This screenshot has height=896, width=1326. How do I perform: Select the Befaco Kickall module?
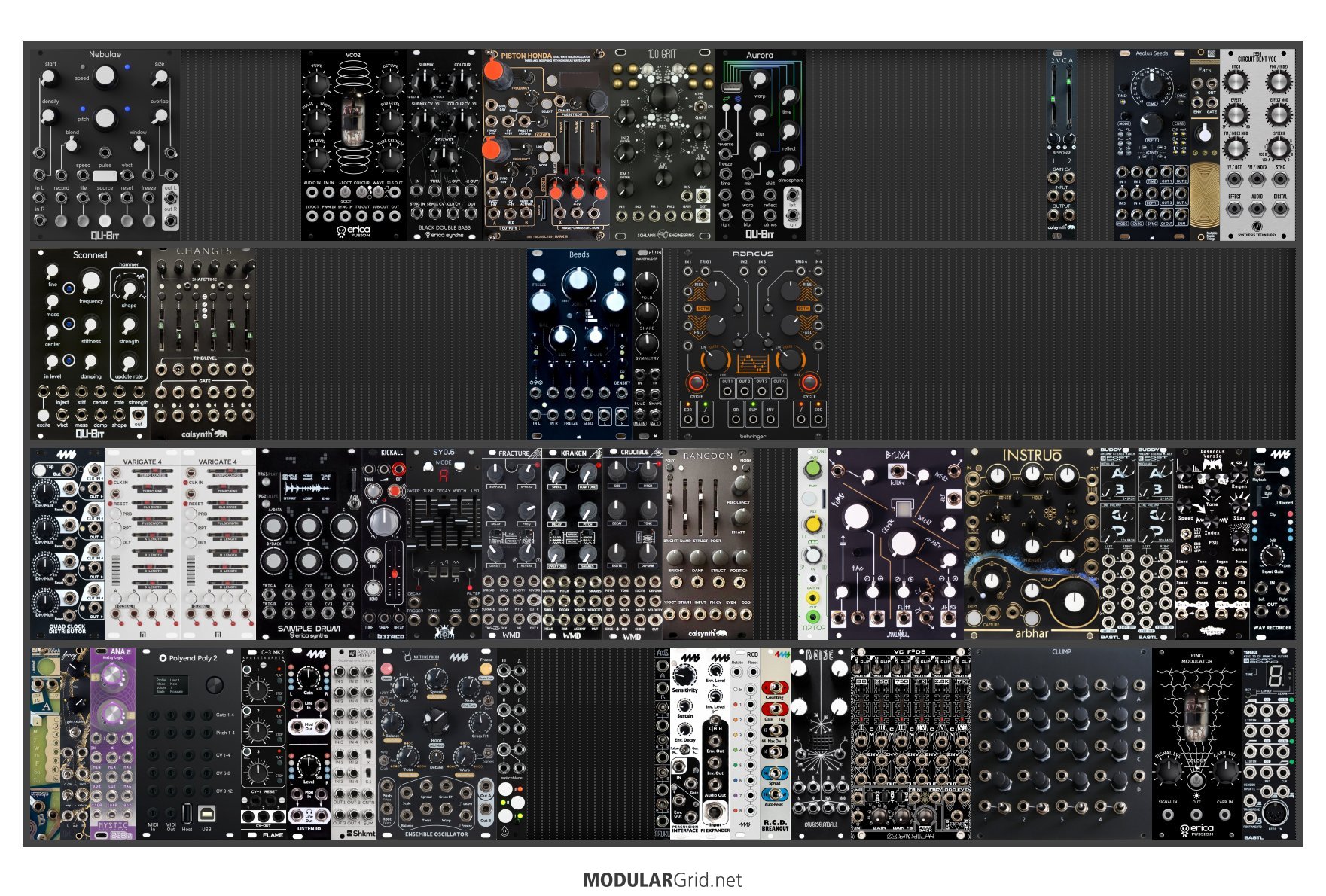click(x=384, y=544)
